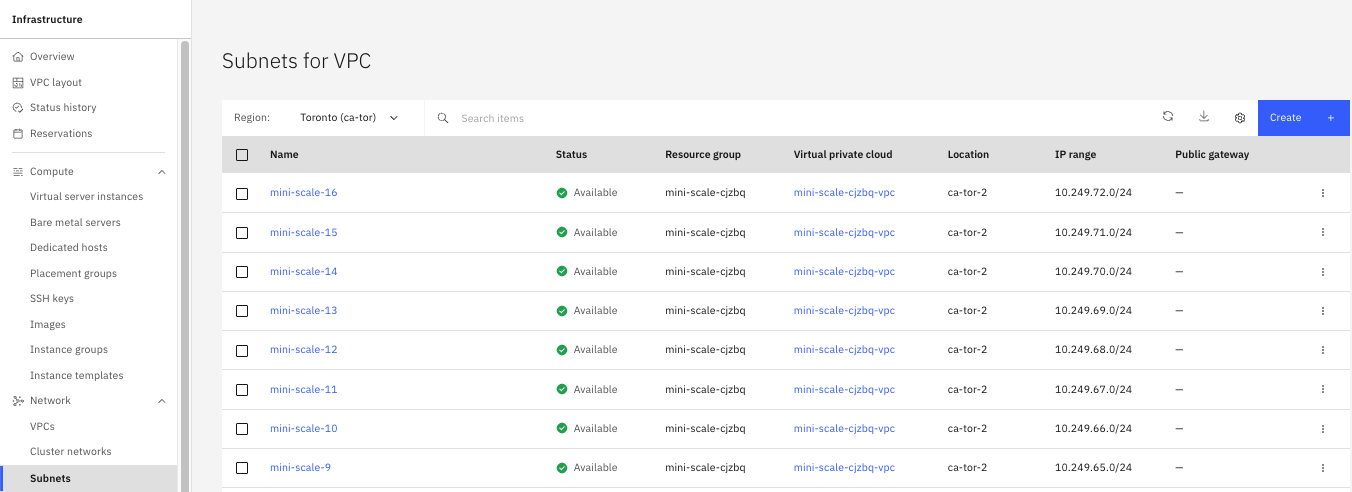Viewport: 1352px width, 492px height.
Task: Open the Status history menu item
Action: 63,108
